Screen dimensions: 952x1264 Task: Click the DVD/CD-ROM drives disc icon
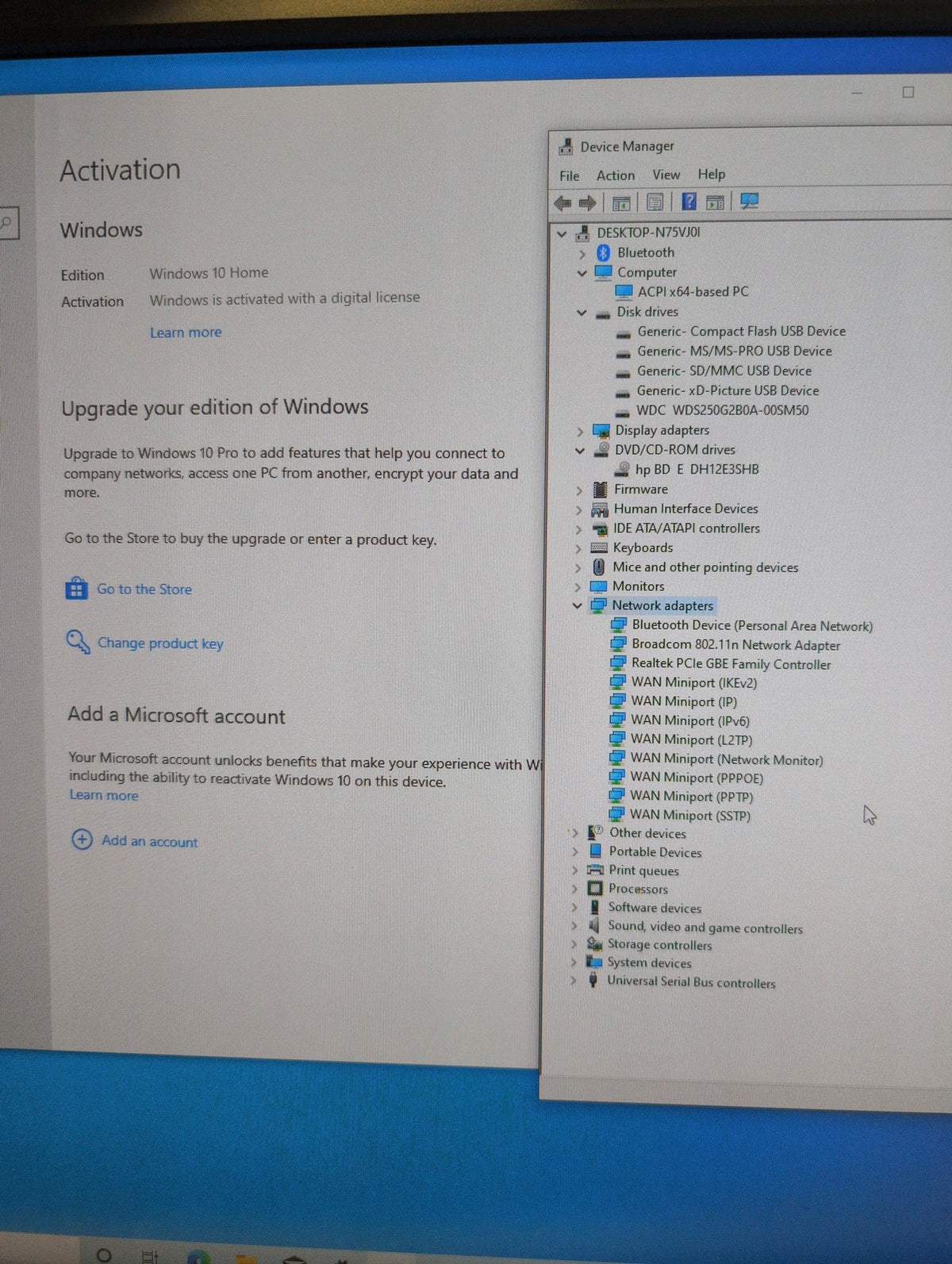[601, 450]
